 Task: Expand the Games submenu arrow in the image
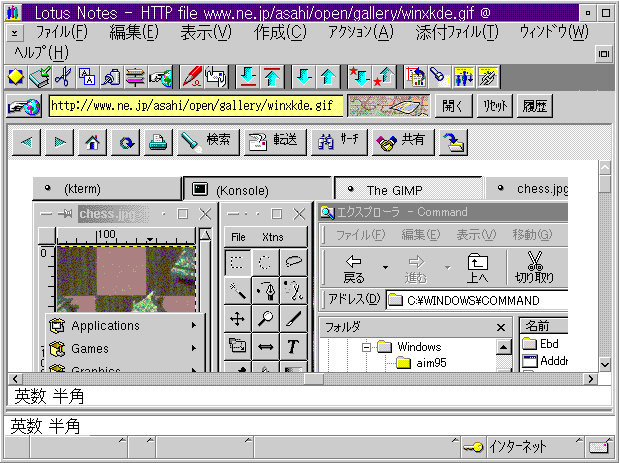tap(194, 348)
